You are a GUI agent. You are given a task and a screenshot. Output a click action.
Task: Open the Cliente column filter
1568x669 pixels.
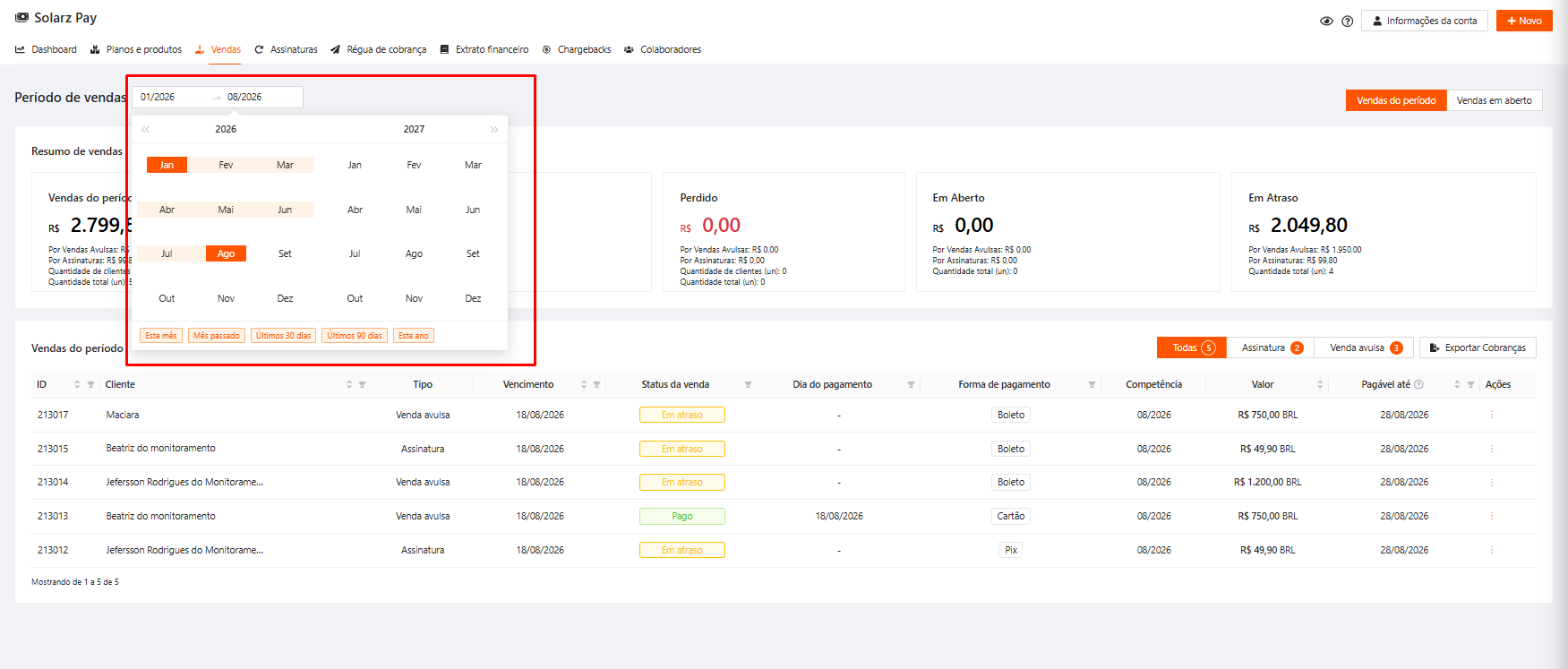pos(363,384)
